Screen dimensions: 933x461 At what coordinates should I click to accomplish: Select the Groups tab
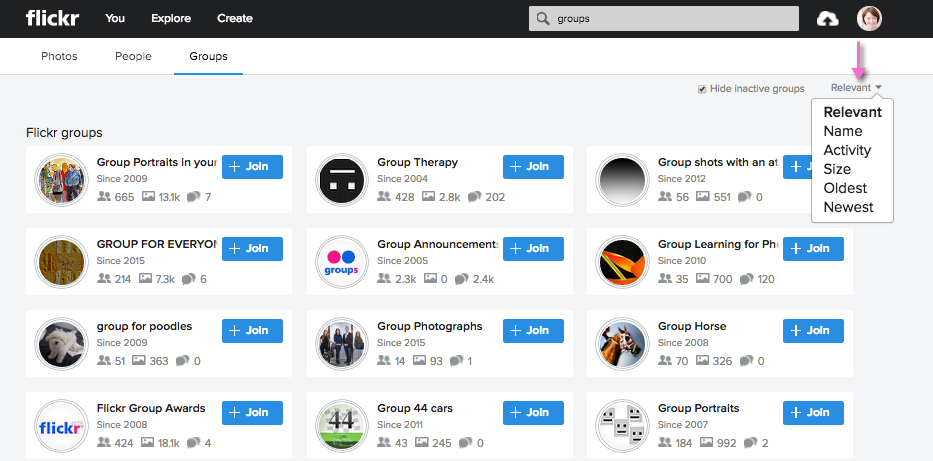[208, 57]
